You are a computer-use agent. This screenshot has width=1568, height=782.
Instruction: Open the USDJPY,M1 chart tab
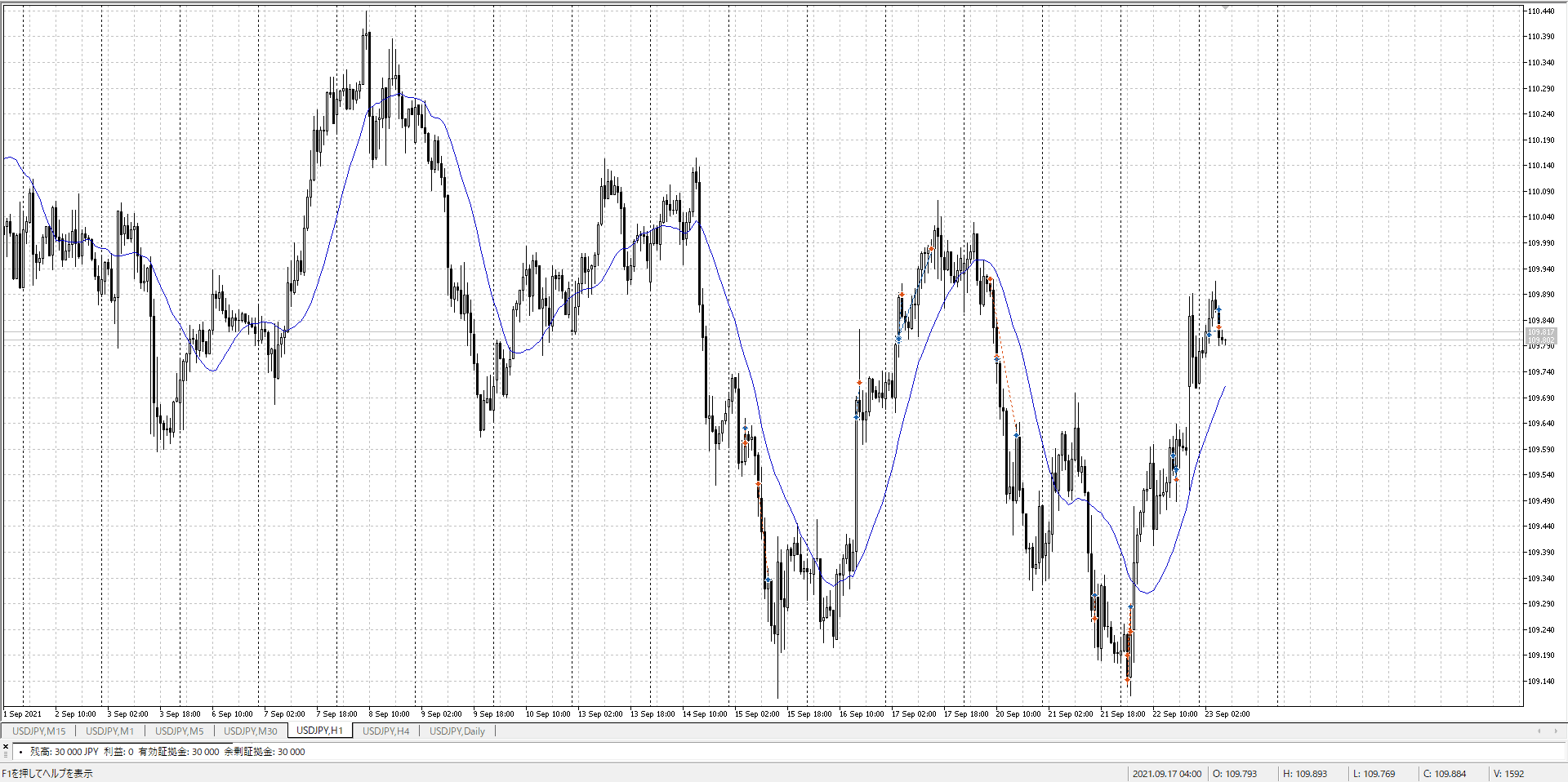point(109,731)
